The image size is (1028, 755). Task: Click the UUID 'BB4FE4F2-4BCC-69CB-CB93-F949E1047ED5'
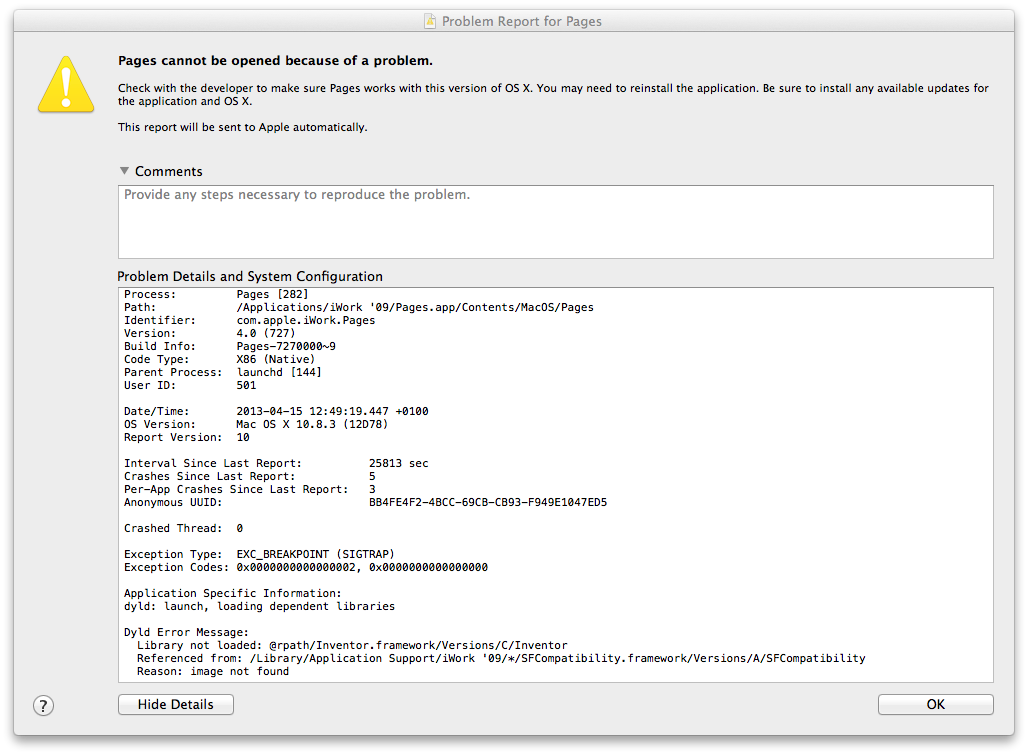coord(488,503)
